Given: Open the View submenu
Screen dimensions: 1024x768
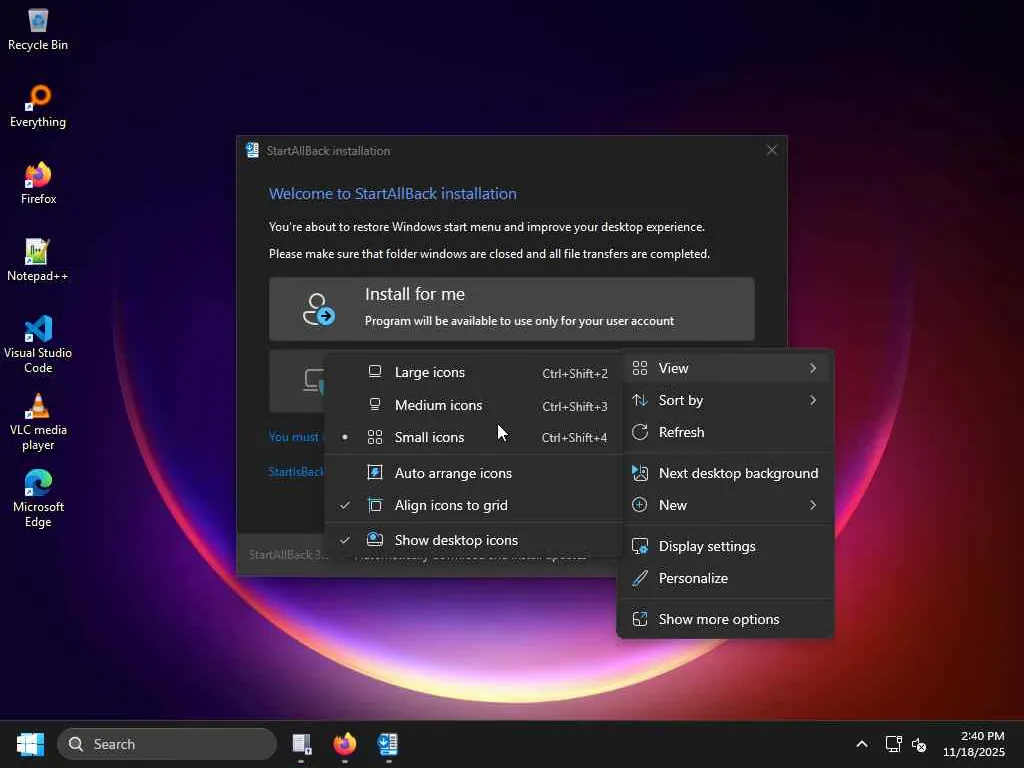Looking at the screenshot, I should [x=725, y=368].
